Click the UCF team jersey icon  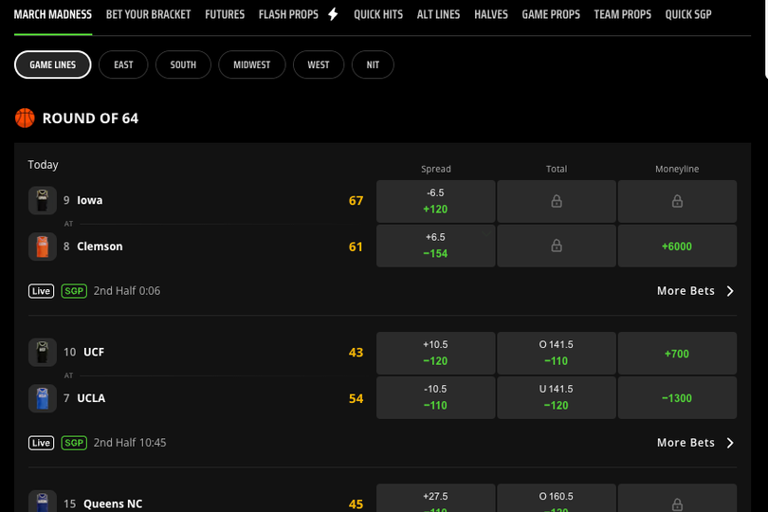pyautogui.click(x=43, y=352)
